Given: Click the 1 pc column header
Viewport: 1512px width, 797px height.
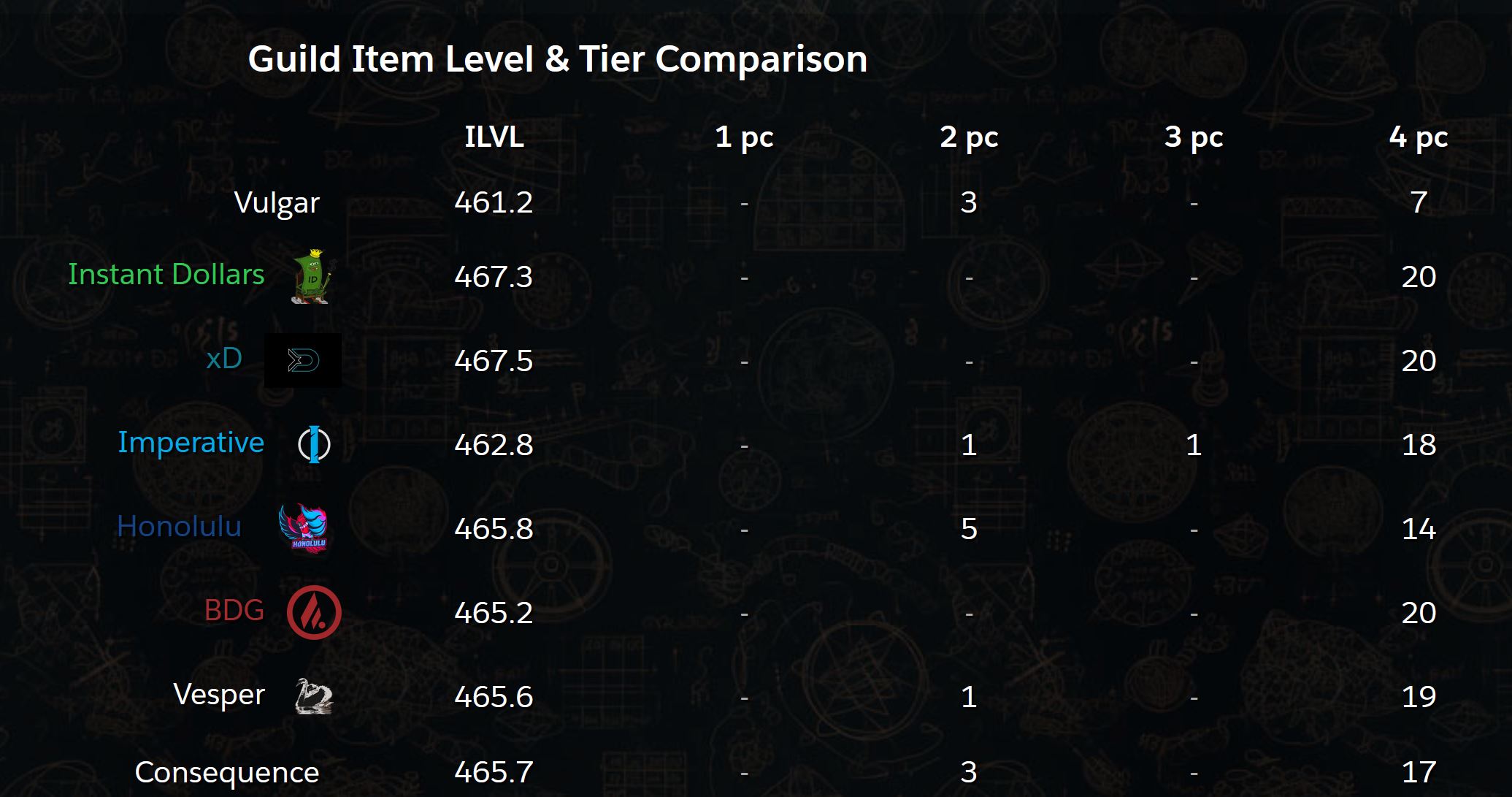Looking at the screenshot, I should pyautogui.click(x=744, y=138).
